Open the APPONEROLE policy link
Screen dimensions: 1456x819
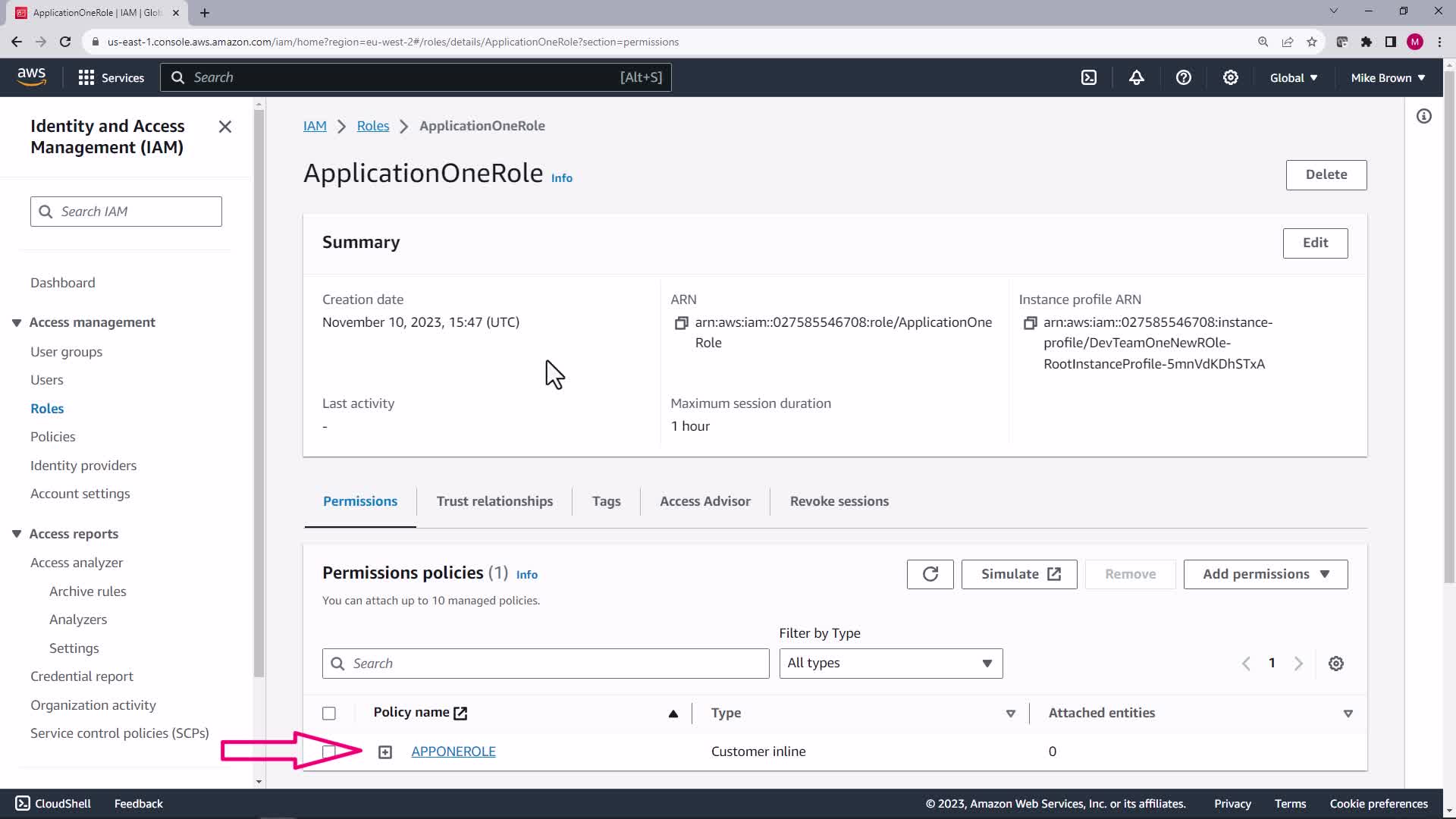(x=453, y=752)
